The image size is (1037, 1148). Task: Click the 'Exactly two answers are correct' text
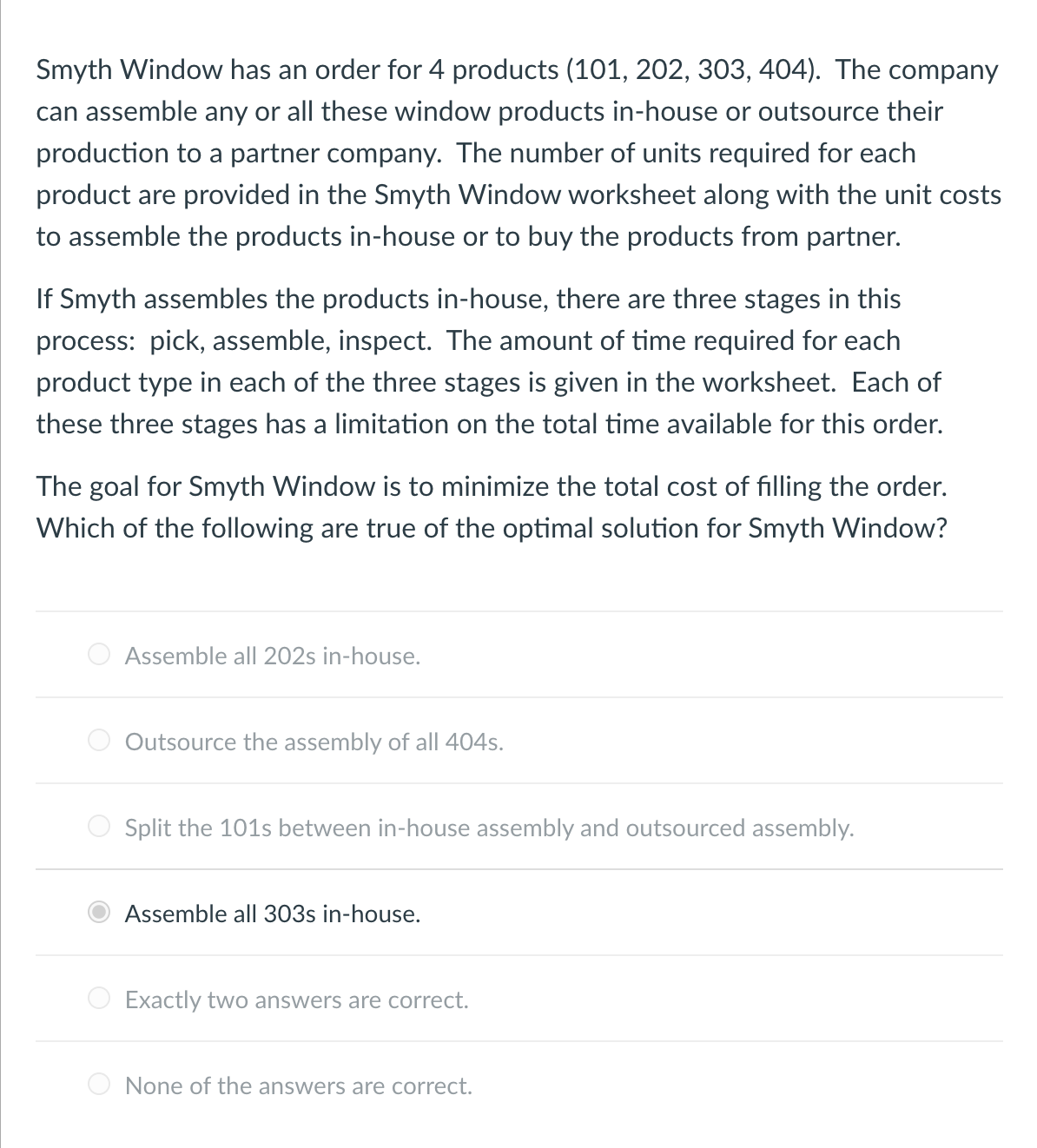pos(297,1000)
